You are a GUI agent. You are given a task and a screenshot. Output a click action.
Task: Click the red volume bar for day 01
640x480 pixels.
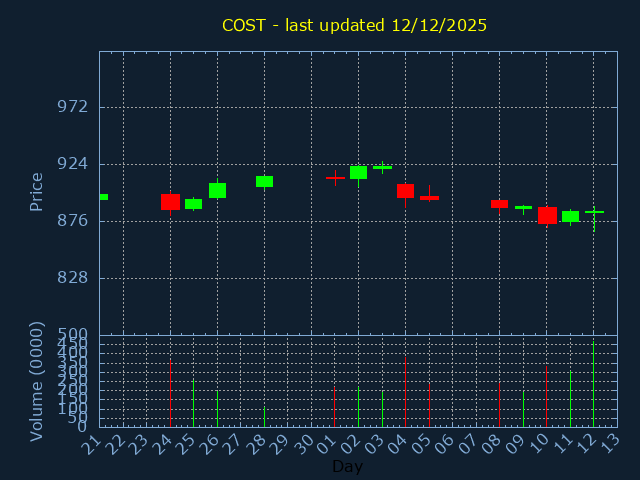click(335, 407)
